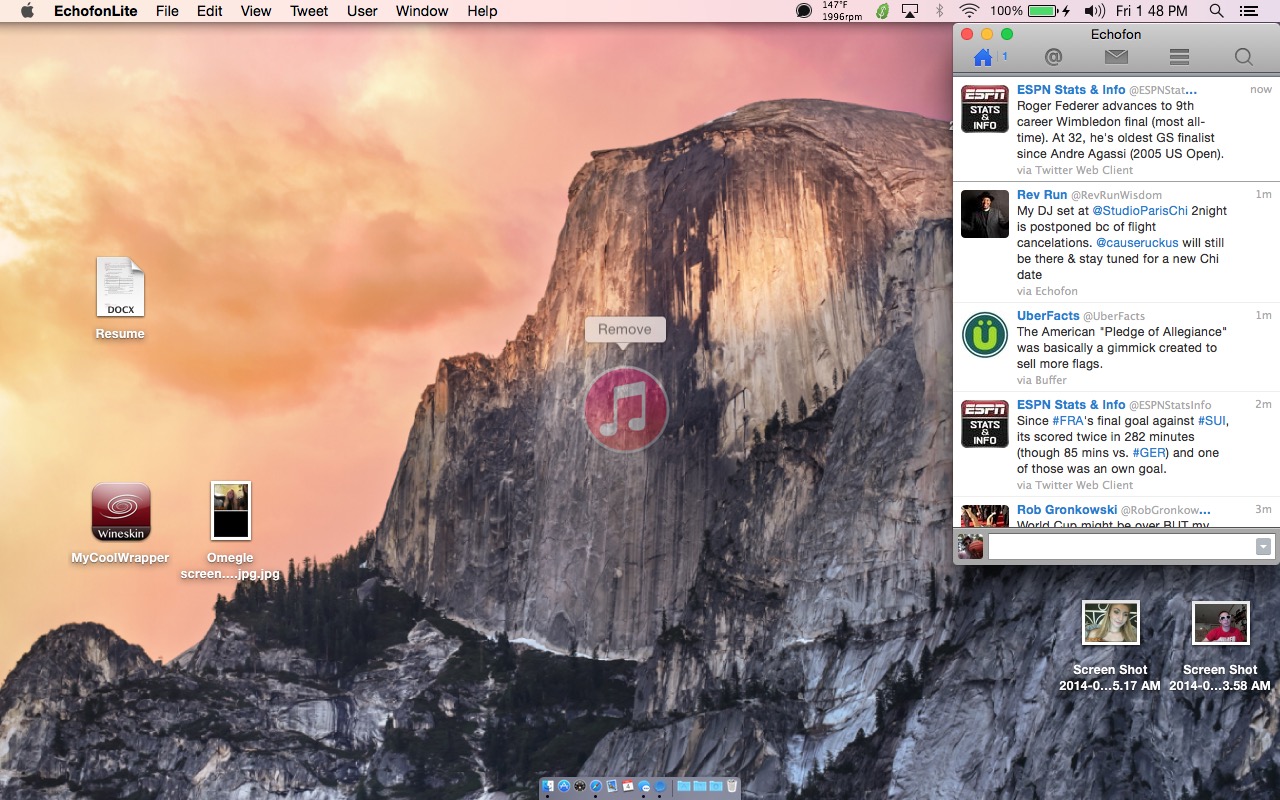Click the battery status indicator
This screenshot has width=1280, height=800.
coord(1030,11)
